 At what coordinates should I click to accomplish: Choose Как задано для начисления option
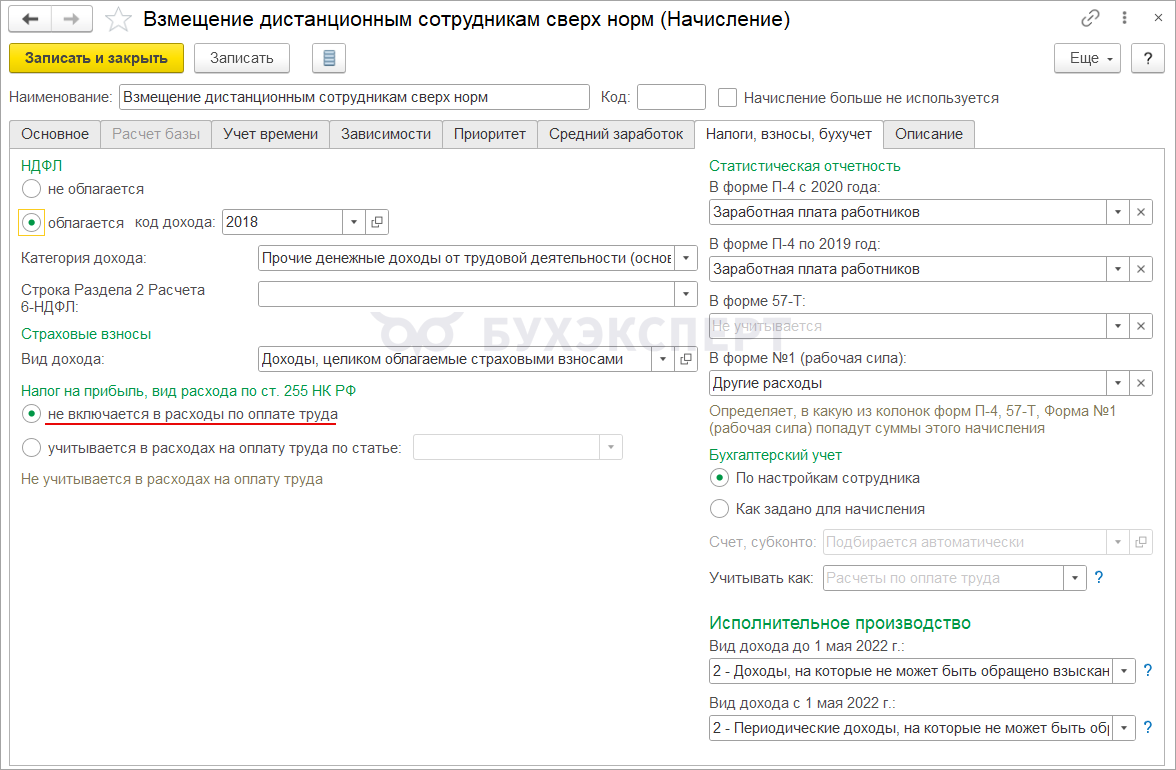718,508
